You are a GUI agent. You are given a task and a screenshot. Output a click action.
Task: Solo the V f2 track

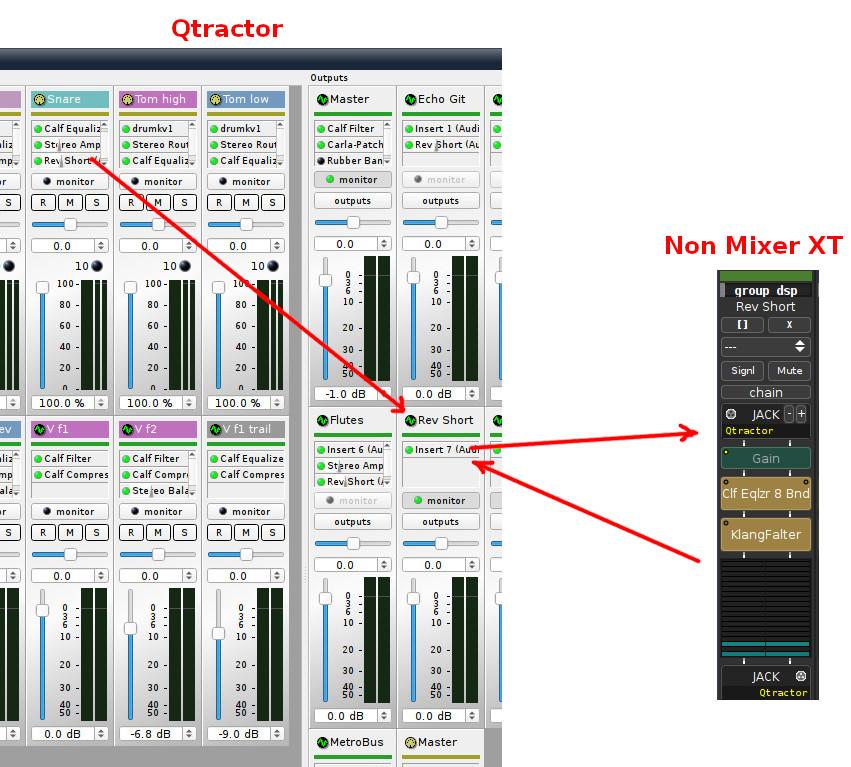185,533
